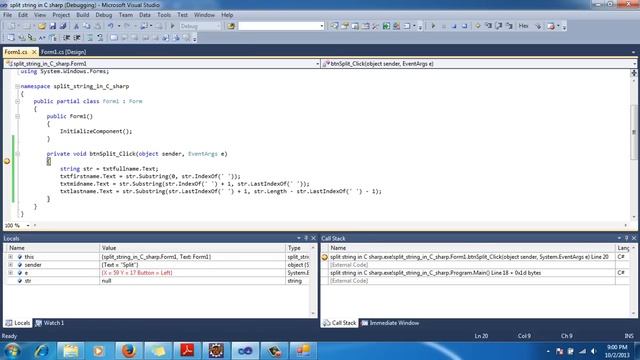
Task: Click the Restart debugging icon
Action: [464, 26]
